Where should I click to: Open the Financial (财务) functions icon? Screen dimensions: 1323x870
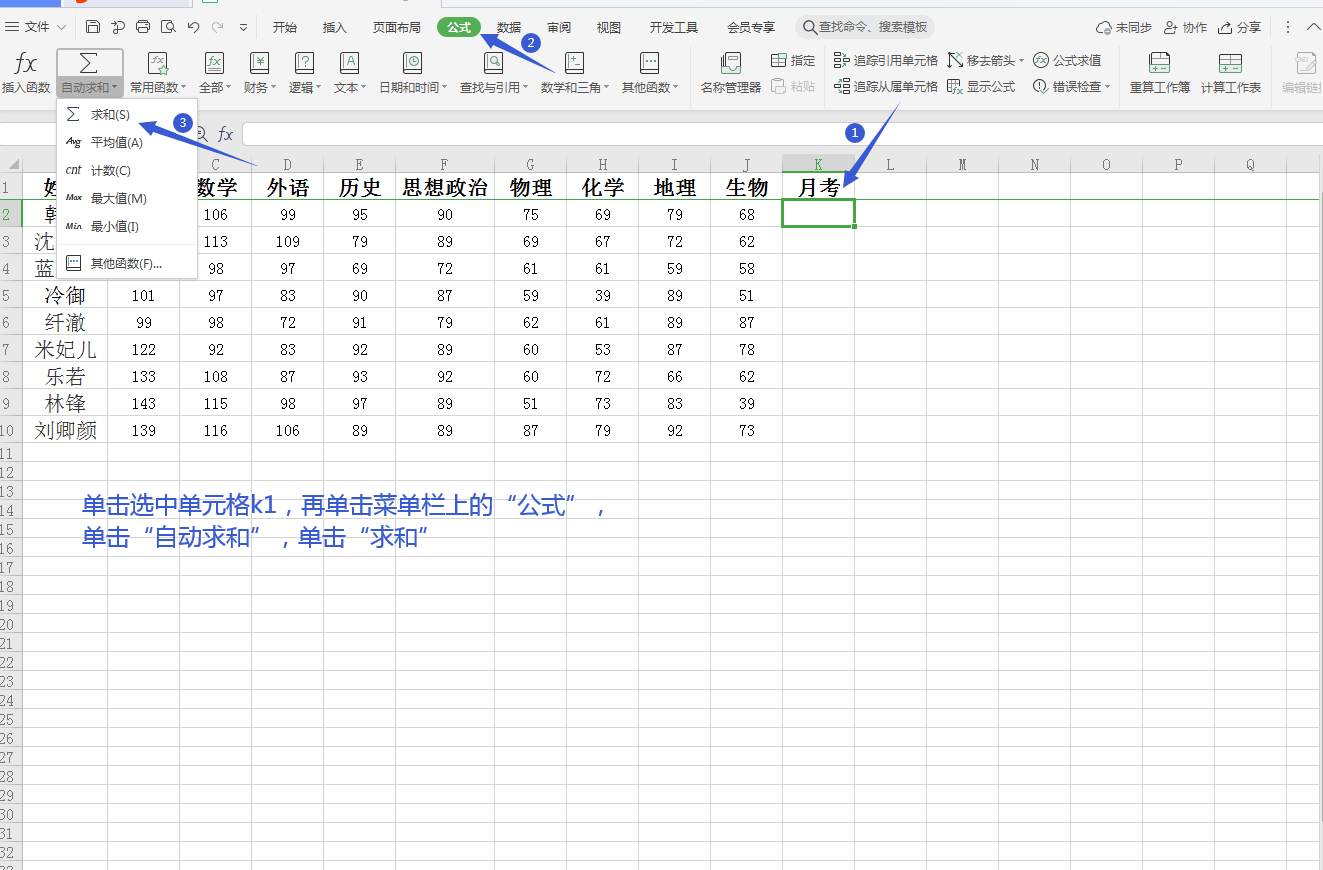(x=260, y=64)
